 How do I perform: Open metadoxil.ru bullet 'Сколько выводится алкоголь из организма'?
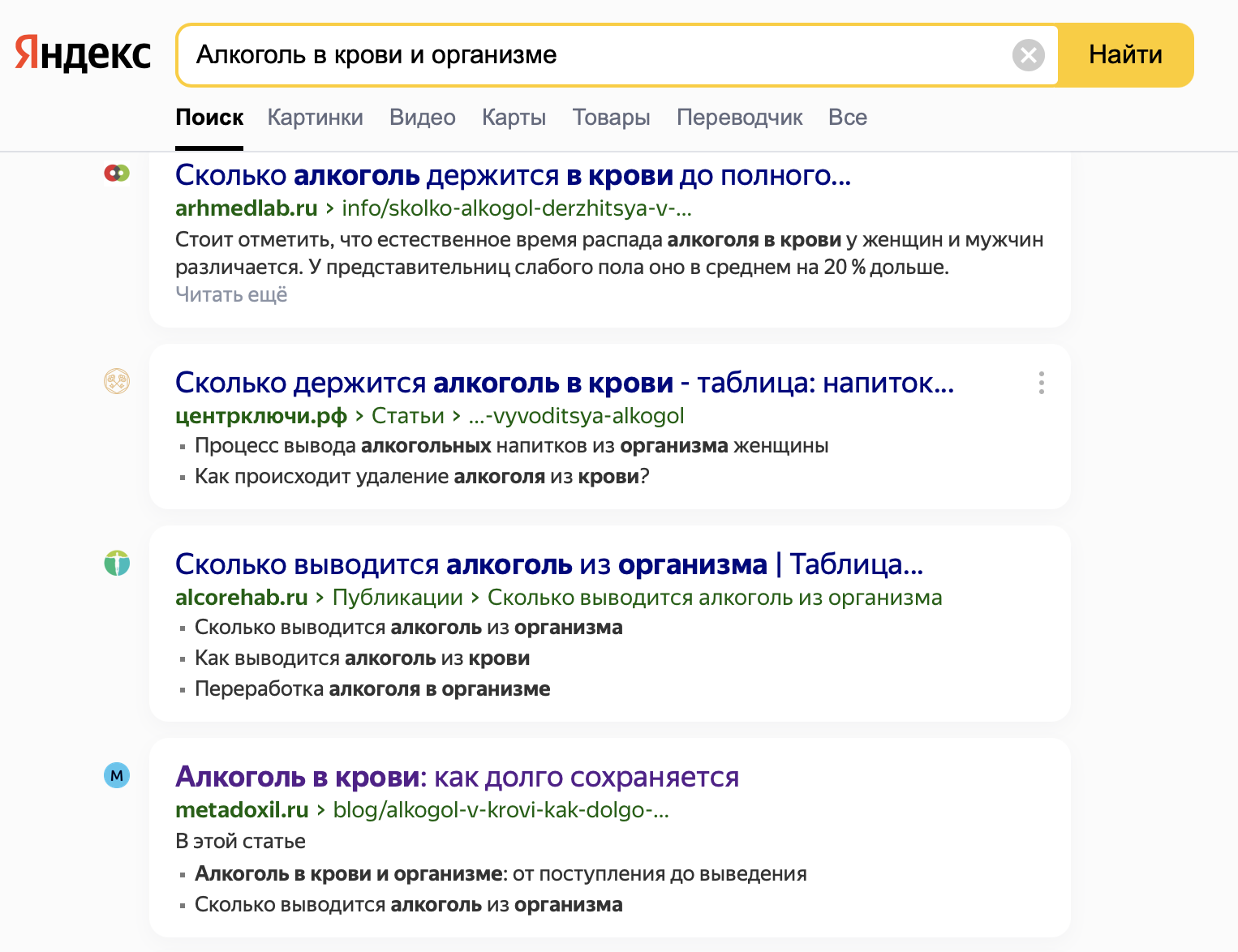pyautogui.click(x=408, y=905)
